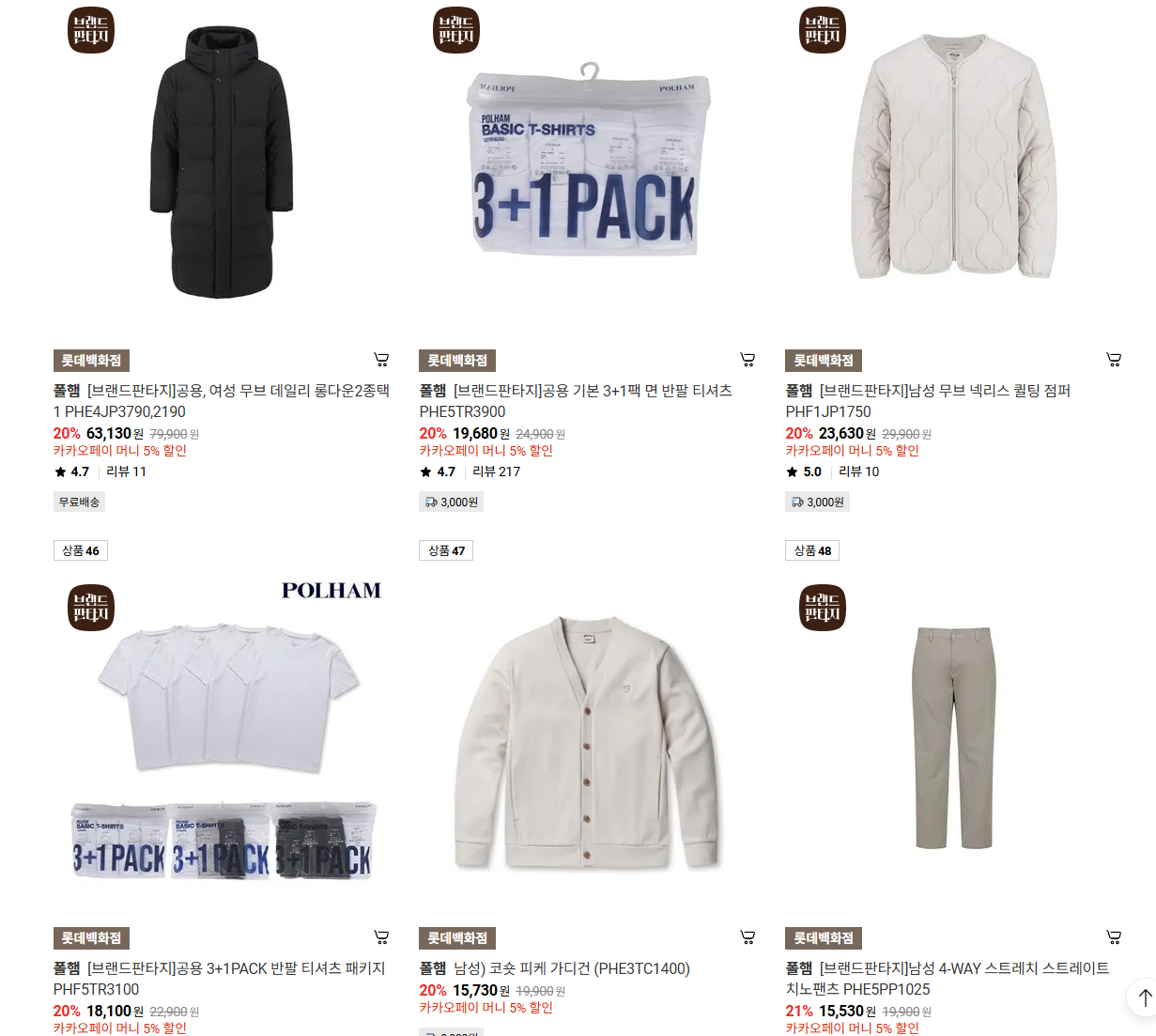Add black long down coat to cart
The height and width of the screenshot is (1036, 1156).
pyautogui.click(x=381, y=359)
